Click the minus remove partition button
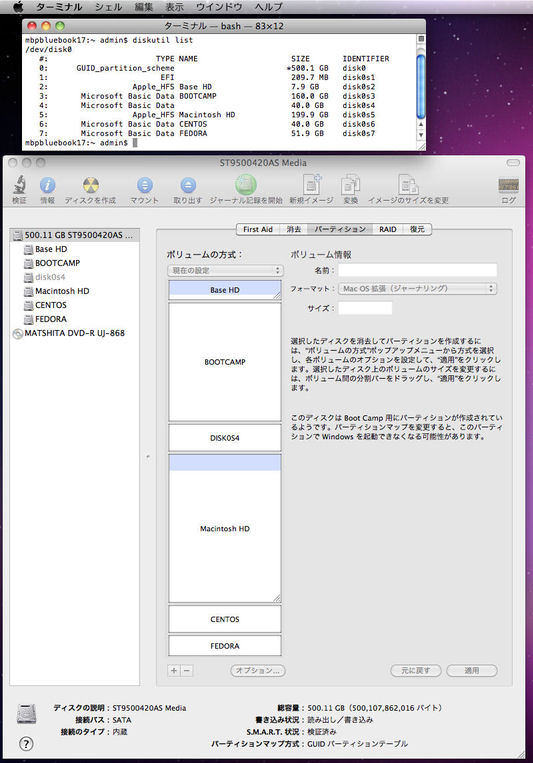The width and height of the screenshot is (533, 763). pyautogui.click(x=186, y=671)
